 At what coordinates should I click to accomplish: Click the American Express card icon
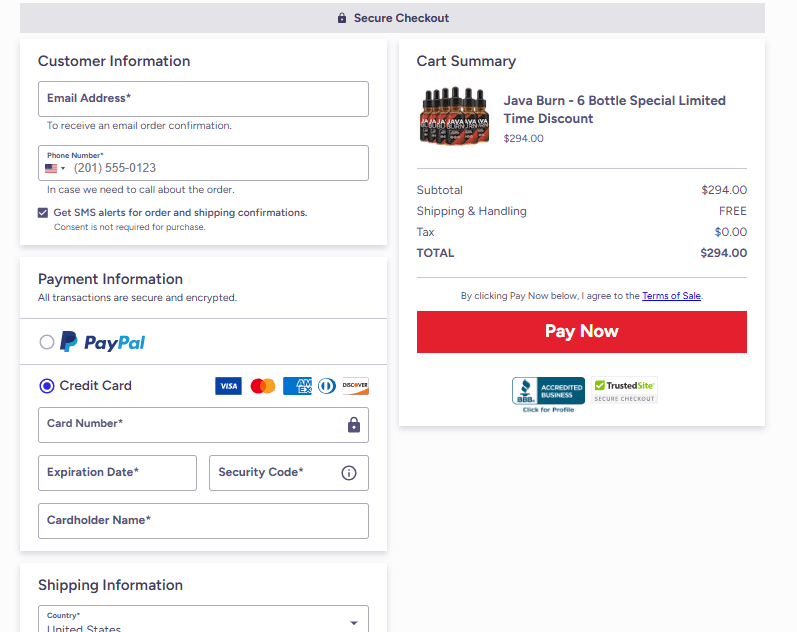(297, 386)
